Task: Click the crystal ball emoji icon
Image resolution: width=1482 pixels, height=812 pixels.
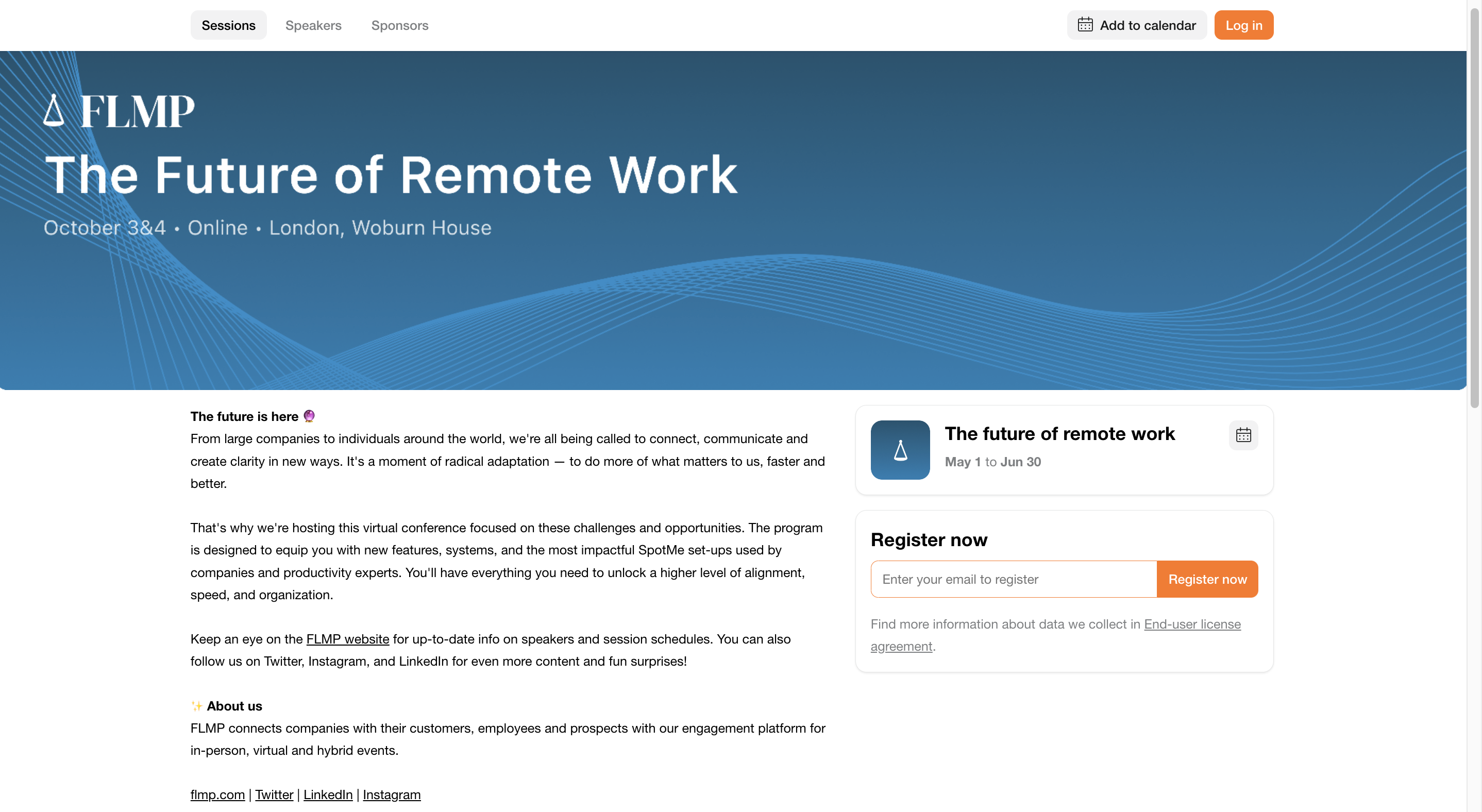Action: click(x=309, y=416)
